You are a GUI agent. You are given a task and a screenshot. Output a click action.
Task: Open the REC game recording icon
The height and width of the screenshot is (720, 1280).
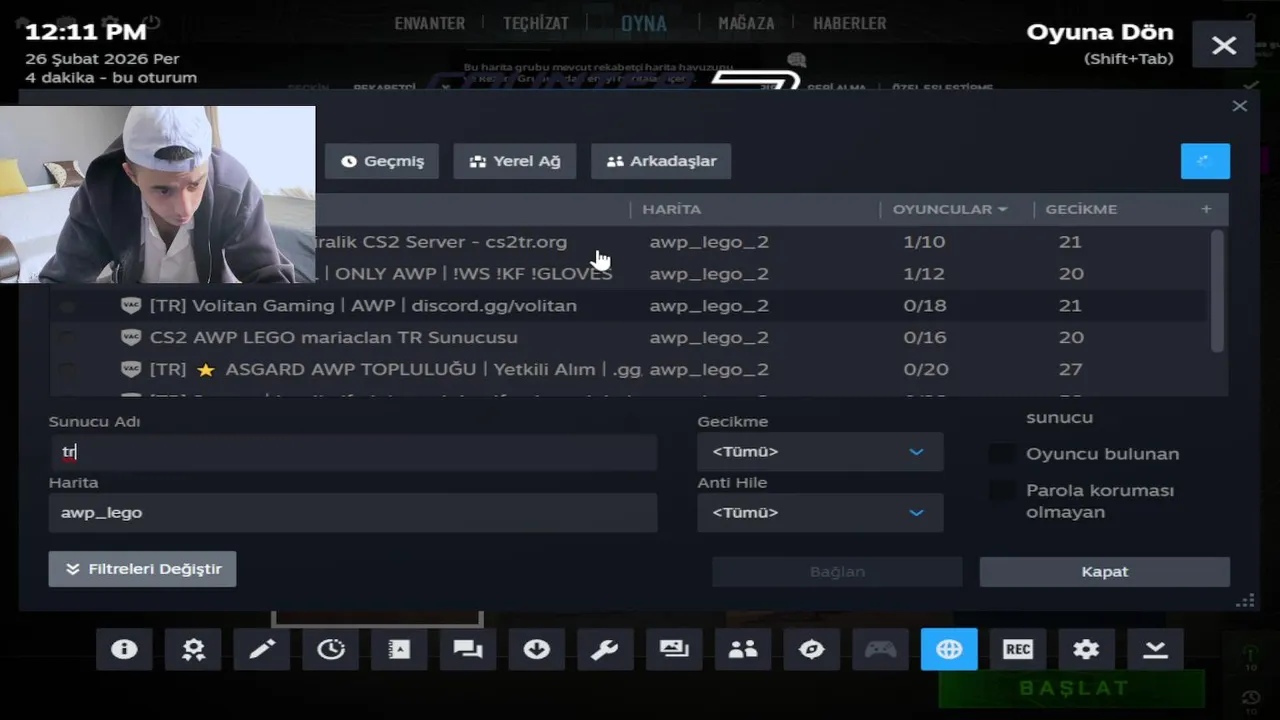coord(1018,649)
